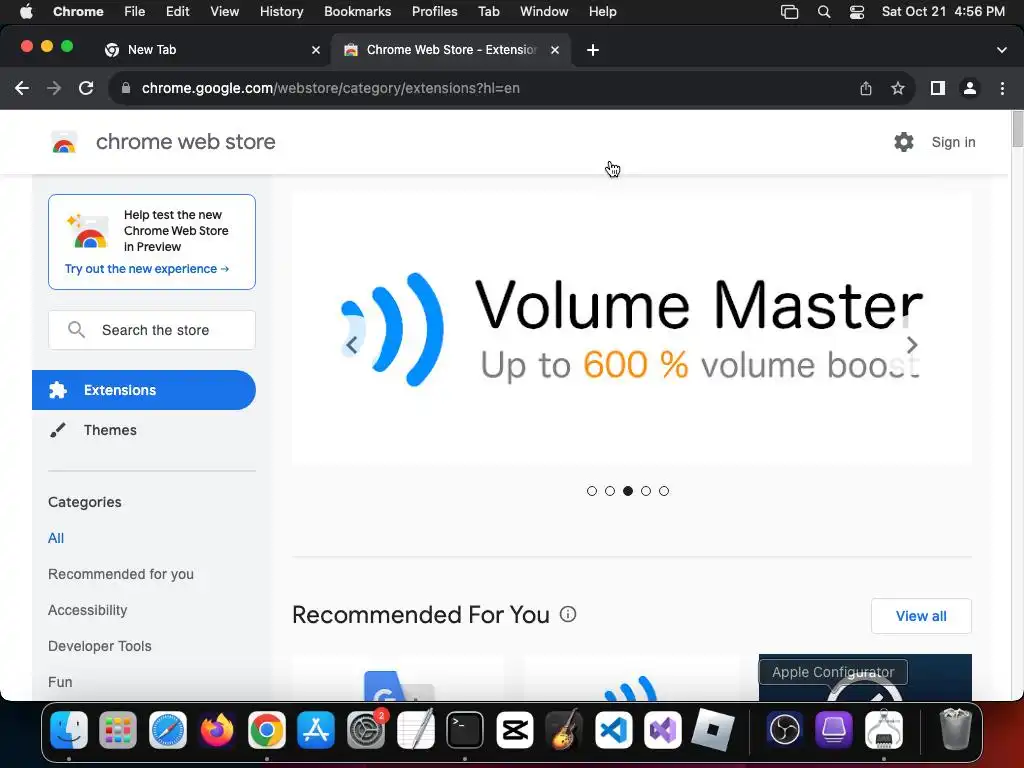The image size is (1024, 768).
Task: Click the padlock site info icon
Action: [126, 88]
